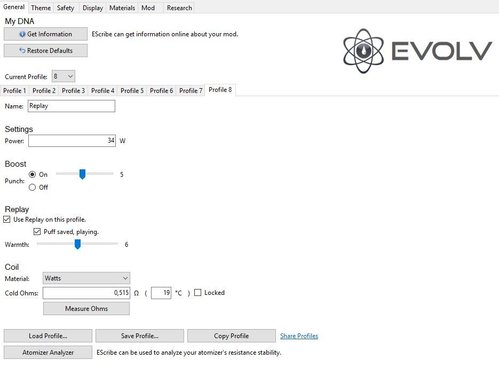499x367 pixels.
Task: Click the Punch slider handle
Action: [x=82, y=174]
